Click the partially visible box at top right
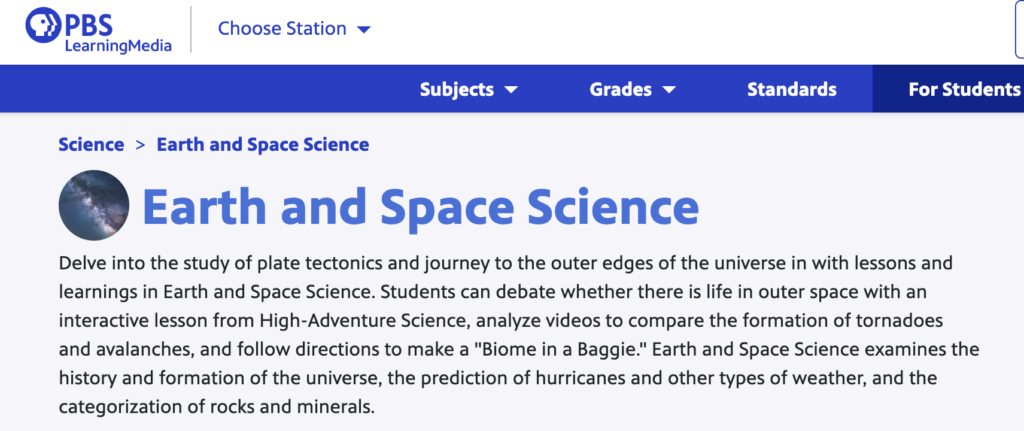Screen dimensions: 1024x431 pos(1018,30)
